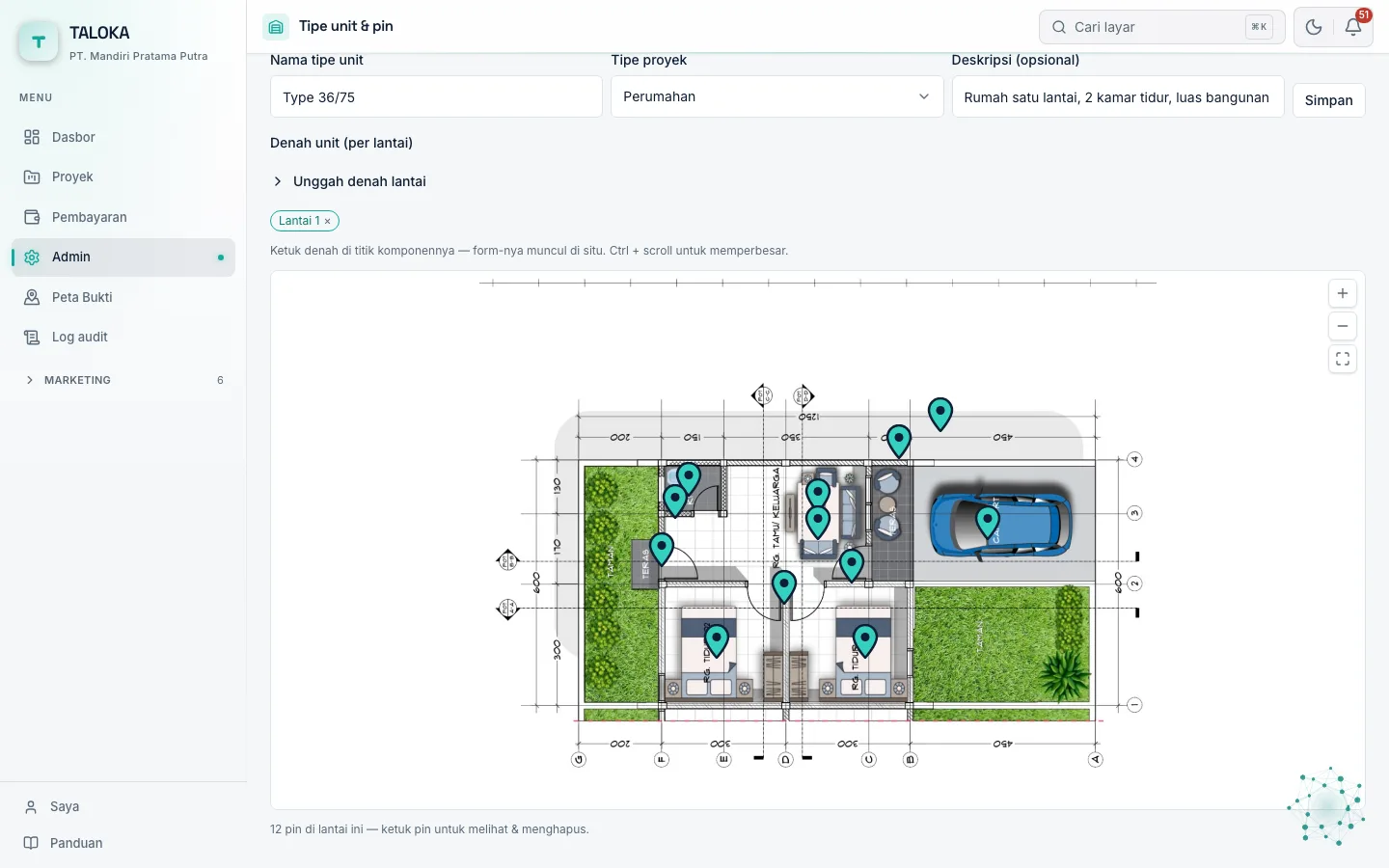Click the Admin gear icon
The height and width of the screenshot is (868, 1389).
click(32, 258)
